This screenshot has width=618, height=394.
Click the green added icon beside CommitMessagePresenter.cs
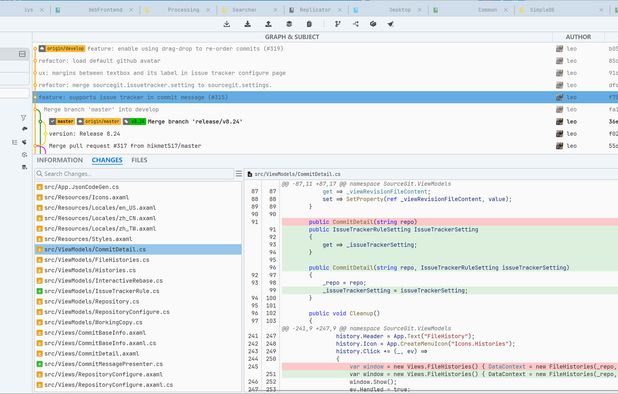[39, 364]
